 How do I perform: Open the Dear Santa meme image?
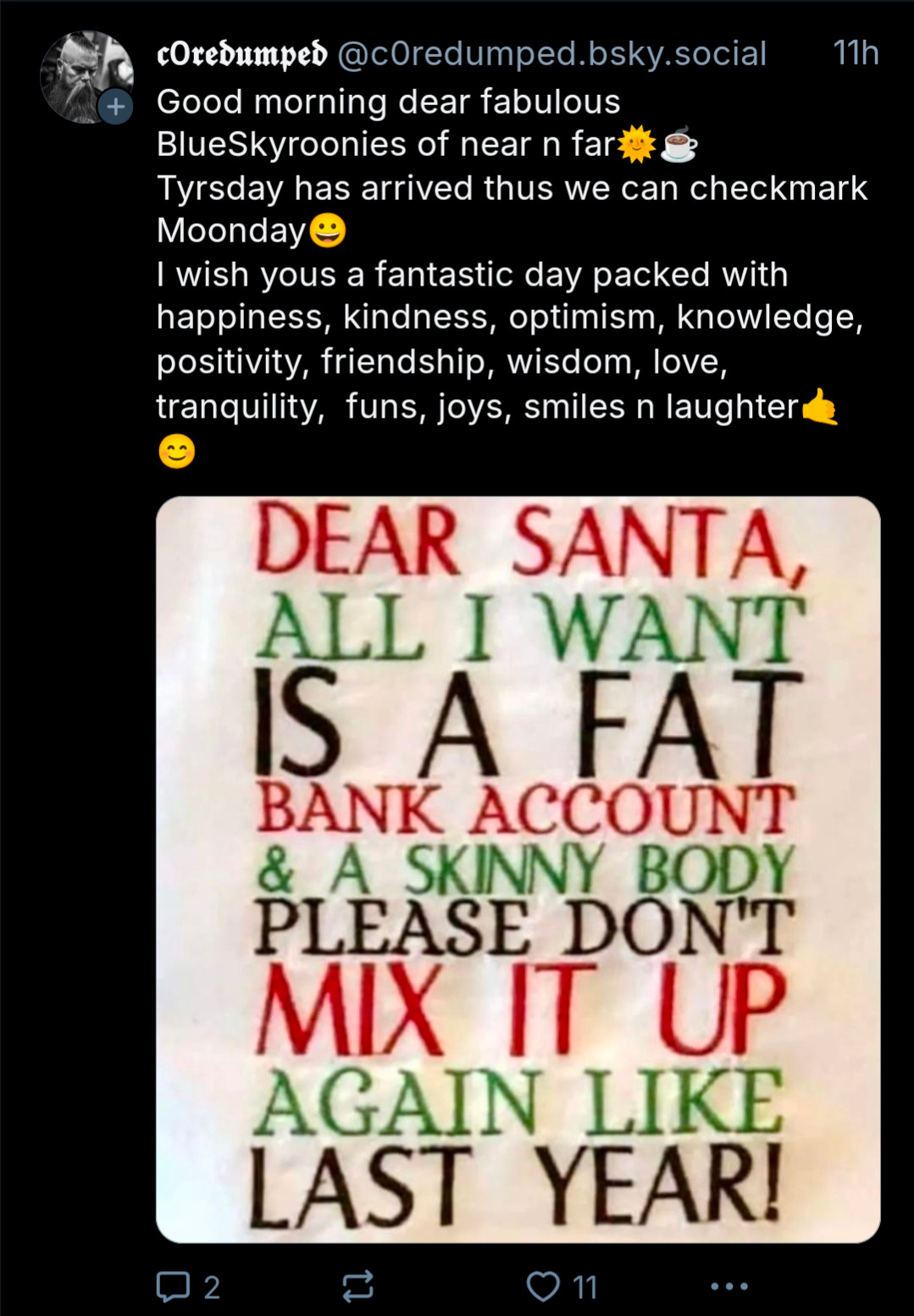click(x=518, y=869)
